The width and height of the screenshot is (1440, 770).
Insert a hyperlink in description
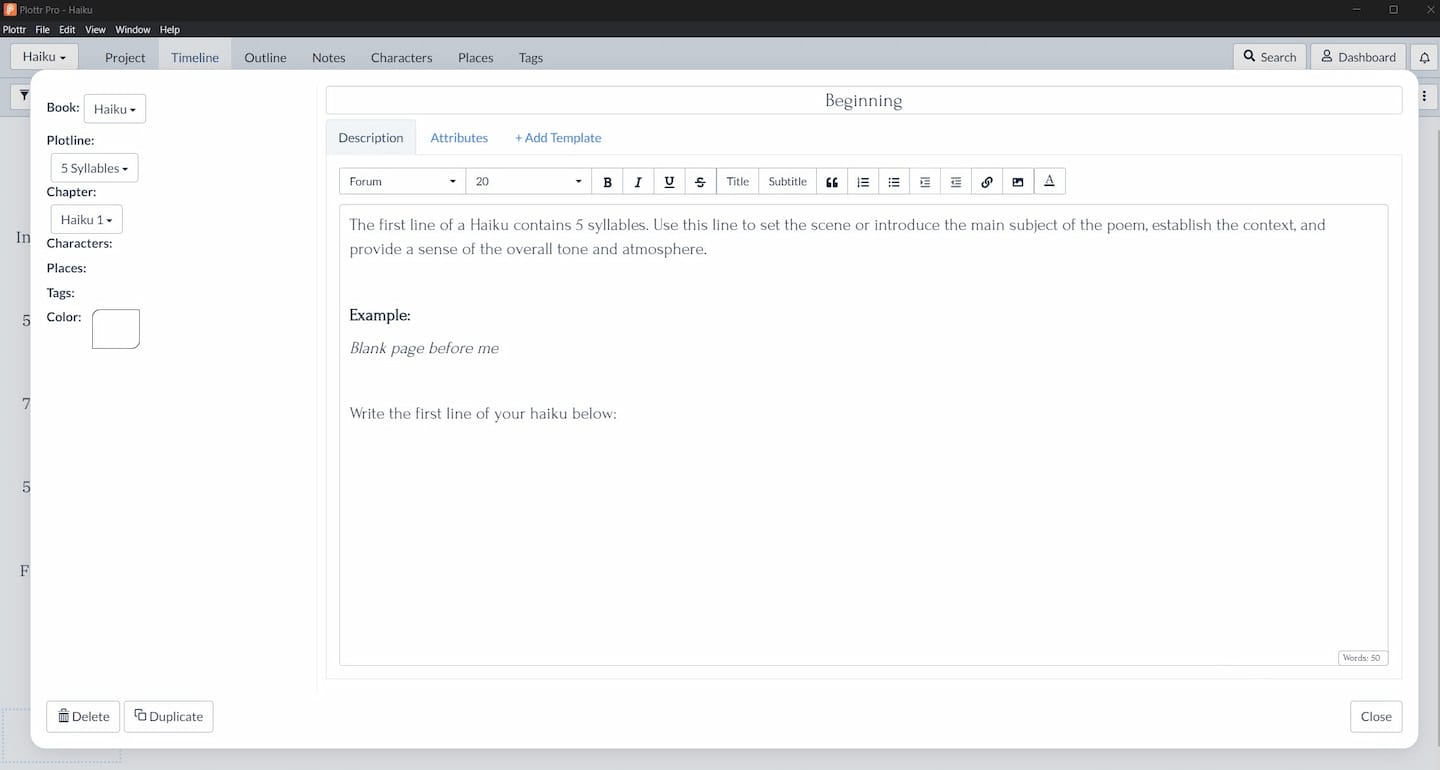pyautogui.click(x=987, y=182)
